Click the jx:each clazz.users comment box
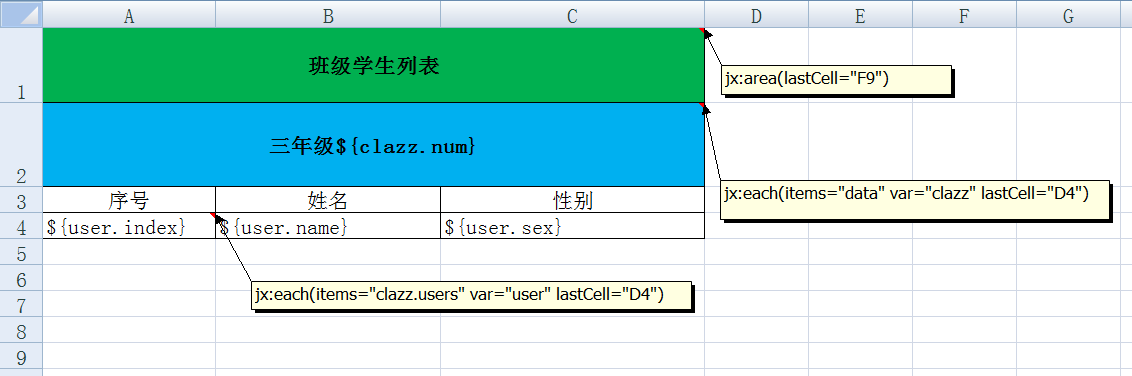1132x376 pixels. click(471, 294)
